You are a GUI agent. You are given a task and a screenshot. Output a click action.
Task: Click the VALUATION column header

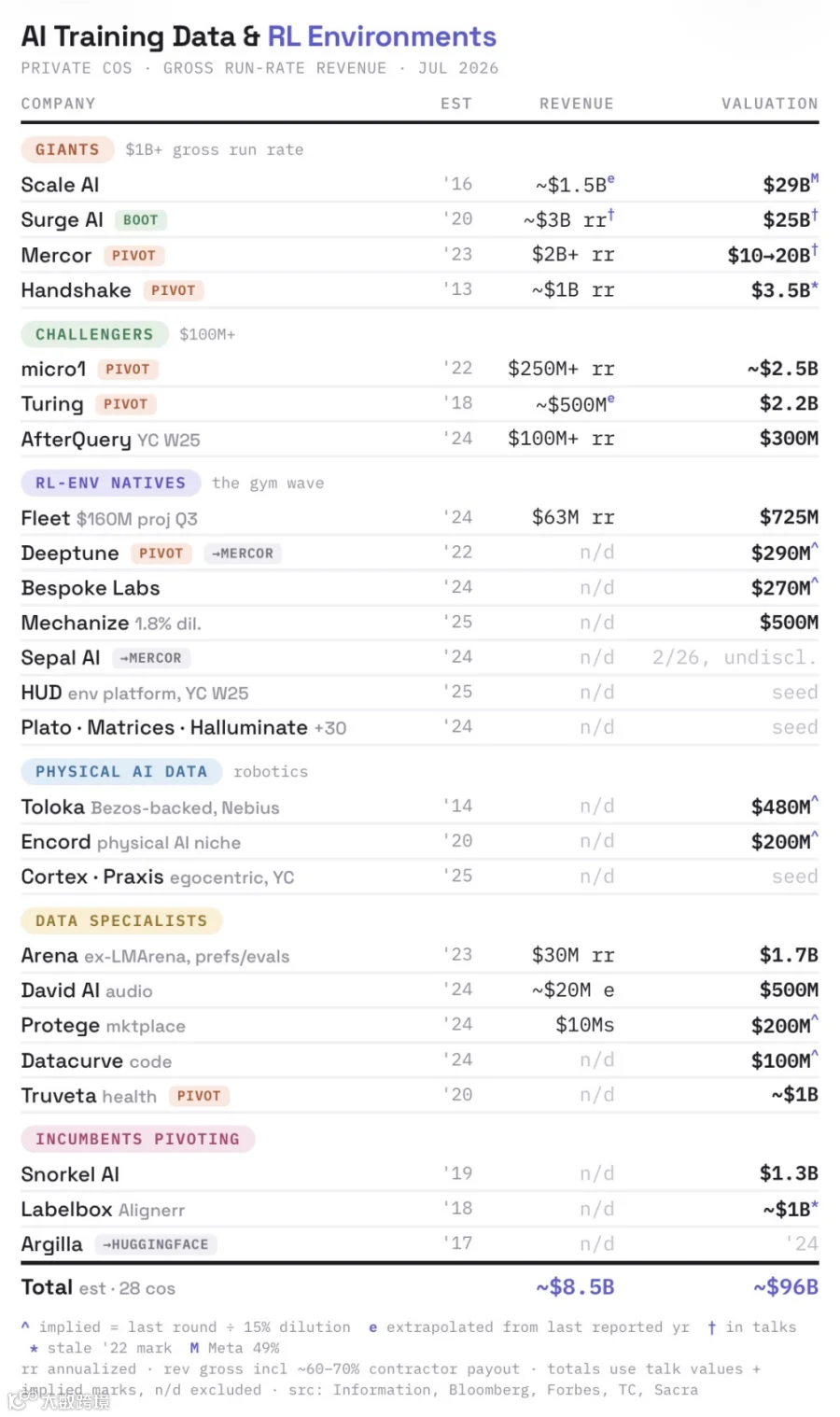(x=770, y=104)
